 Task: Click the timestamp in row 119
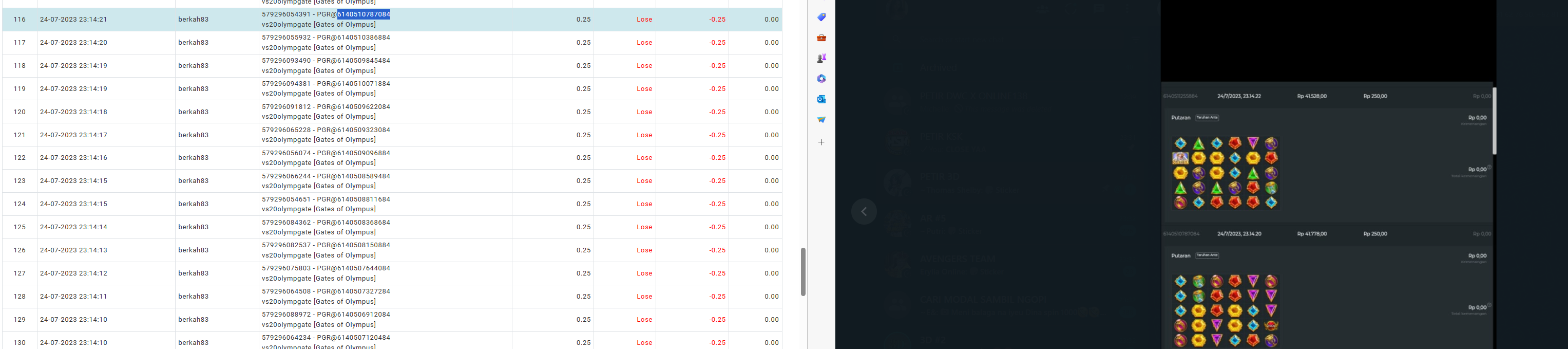pos(73,89)
